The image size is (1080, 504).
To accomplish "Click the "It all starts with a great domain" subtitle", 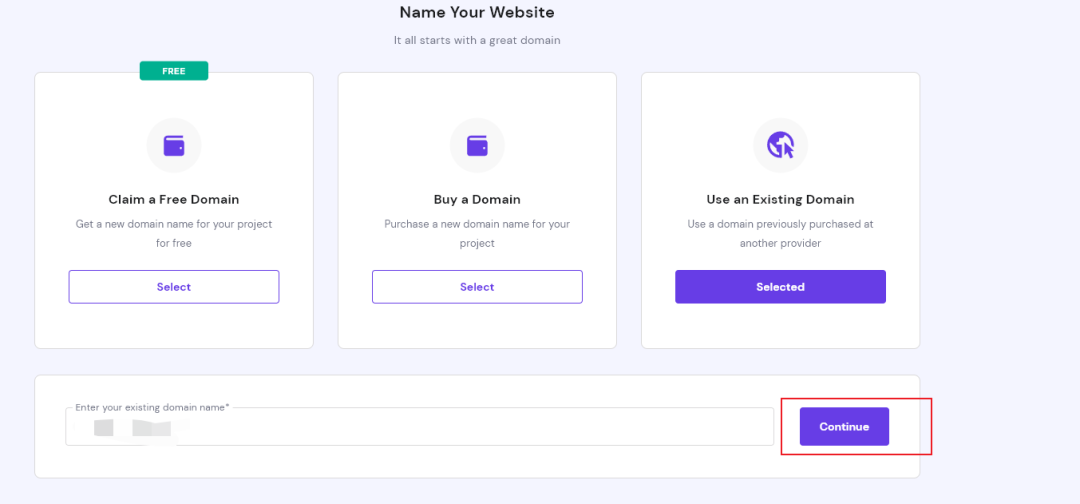I will click(x=477, y=40).
